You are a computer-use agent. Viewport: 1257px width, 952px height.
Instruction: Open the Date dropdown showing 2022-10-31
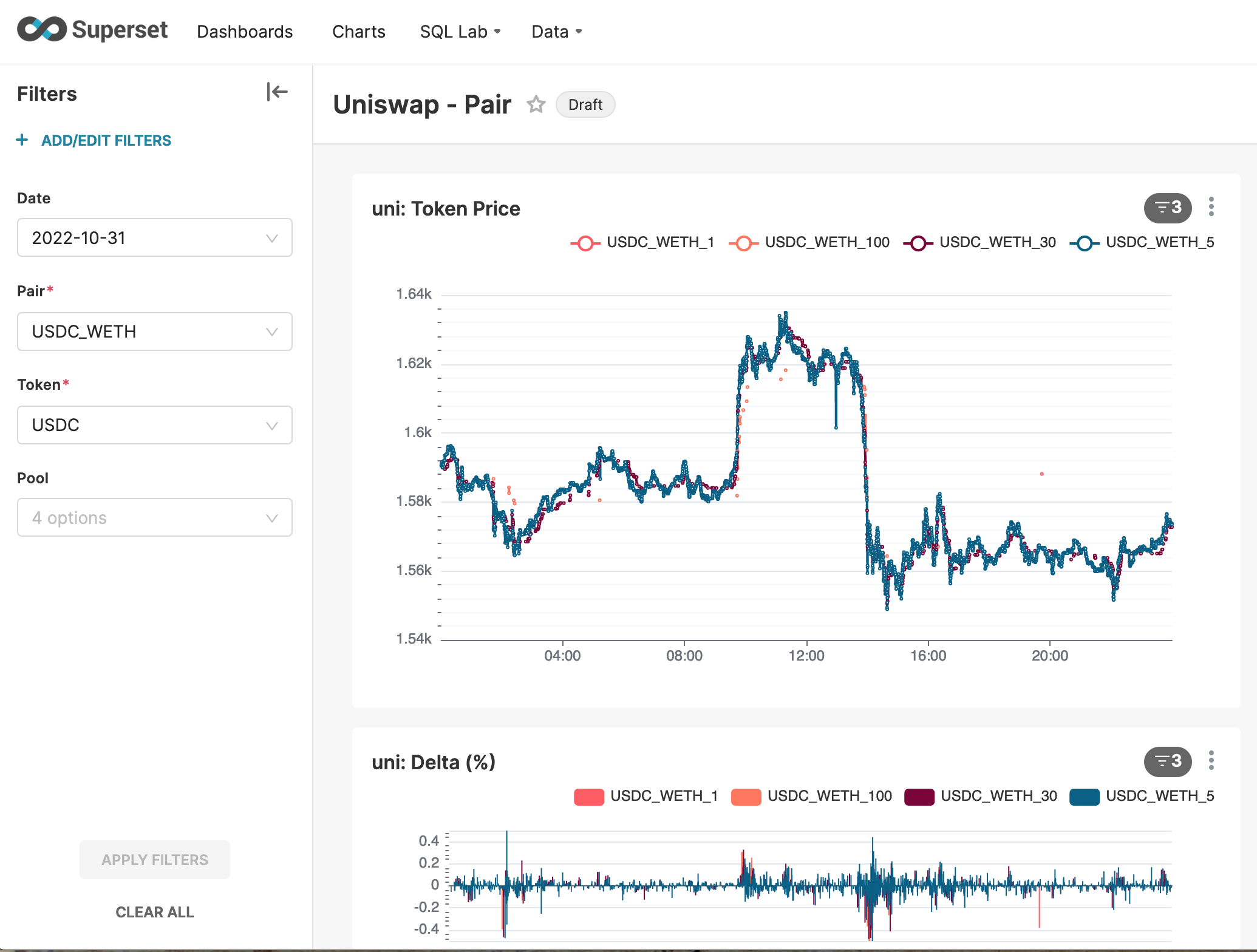155,237
